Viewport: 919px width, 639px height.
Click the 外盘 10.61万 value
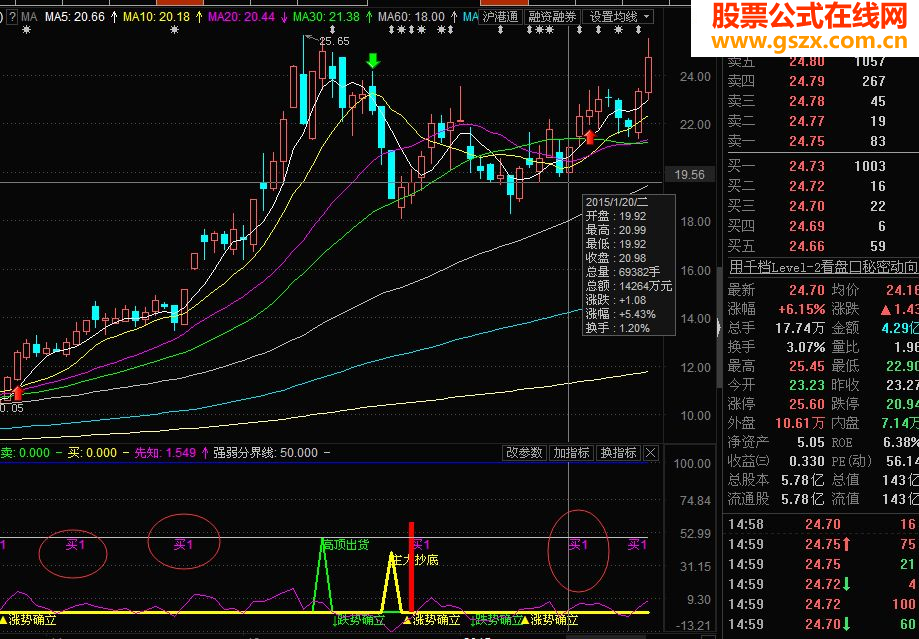[800, 423]
